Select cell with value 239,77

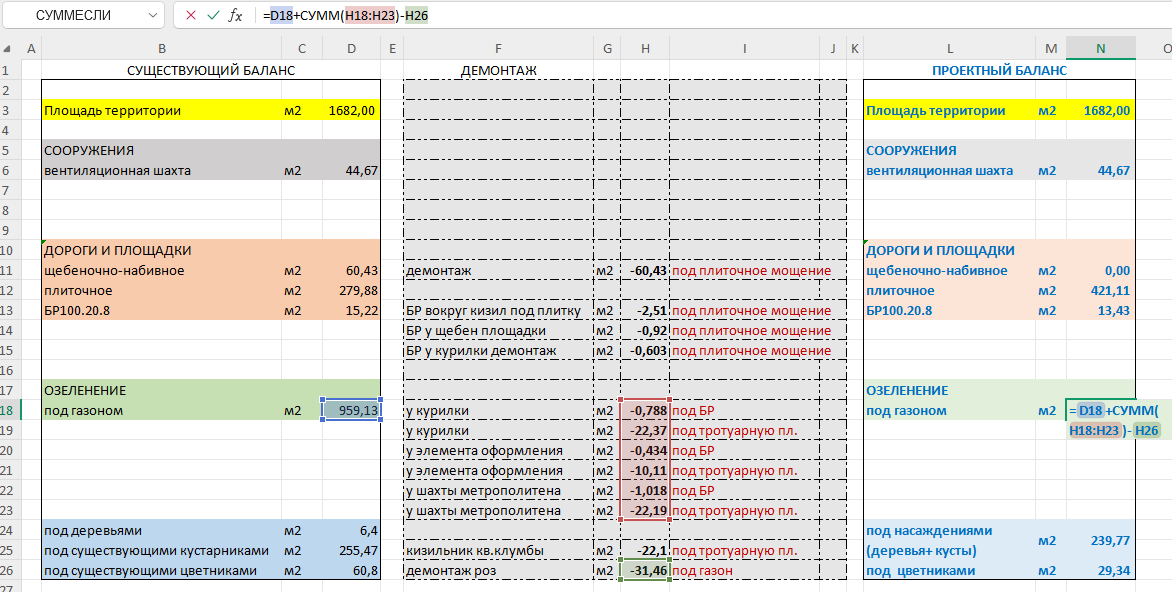[1100, 540]
